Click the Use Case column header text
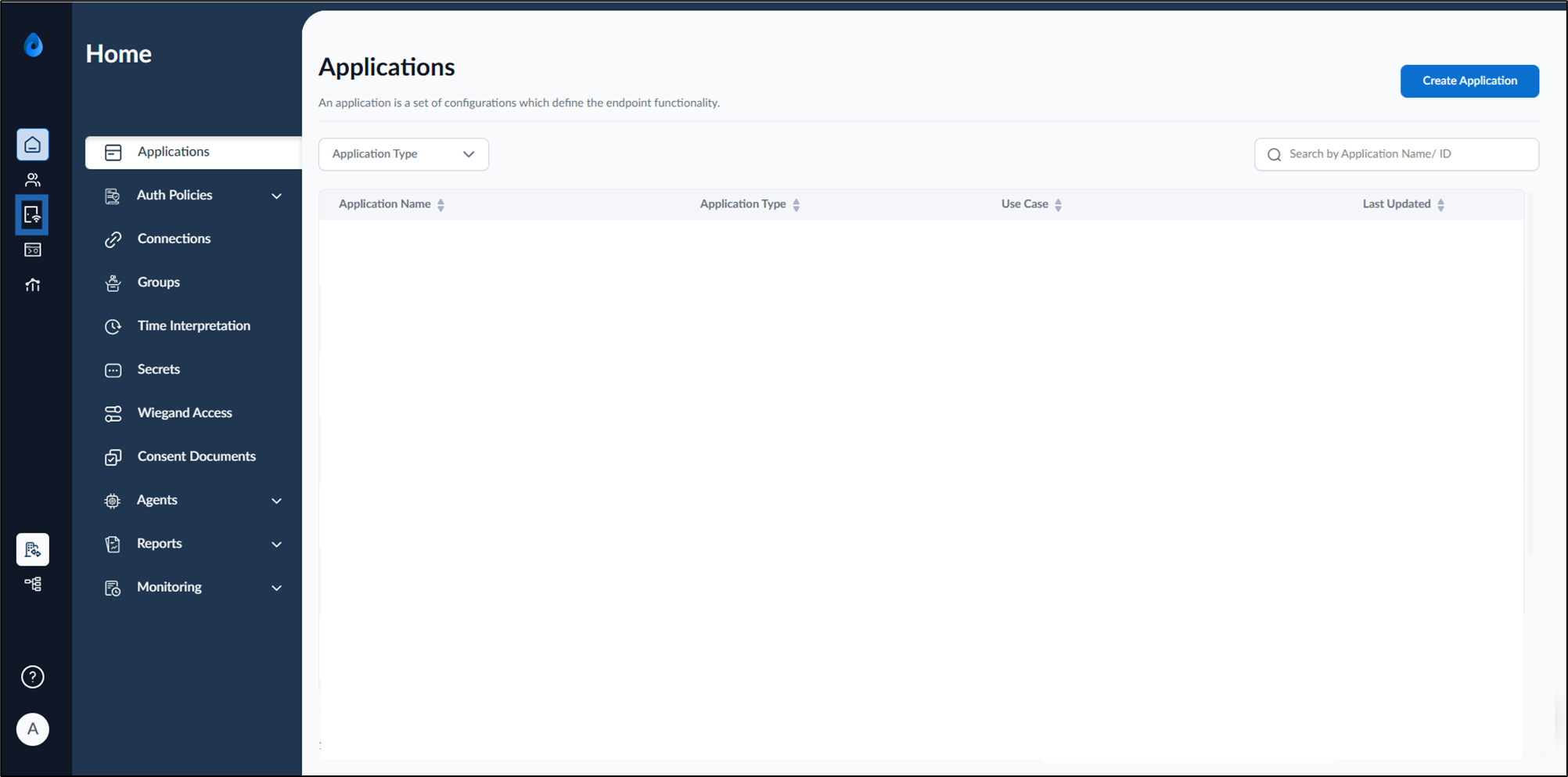 tap(1025, 204)
